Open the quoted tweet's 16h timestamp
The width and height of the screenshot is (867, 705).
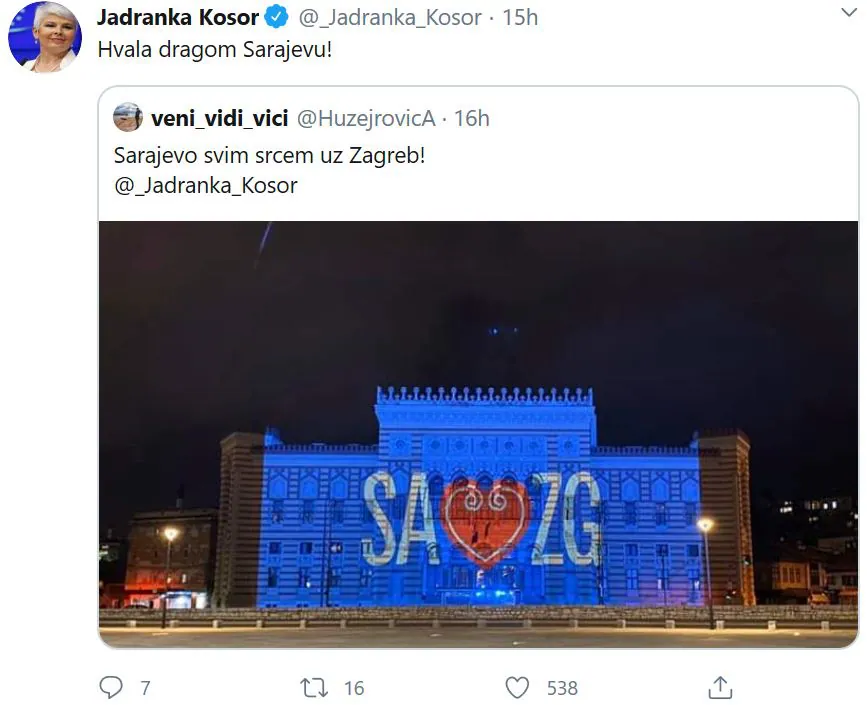pos(472,118)
